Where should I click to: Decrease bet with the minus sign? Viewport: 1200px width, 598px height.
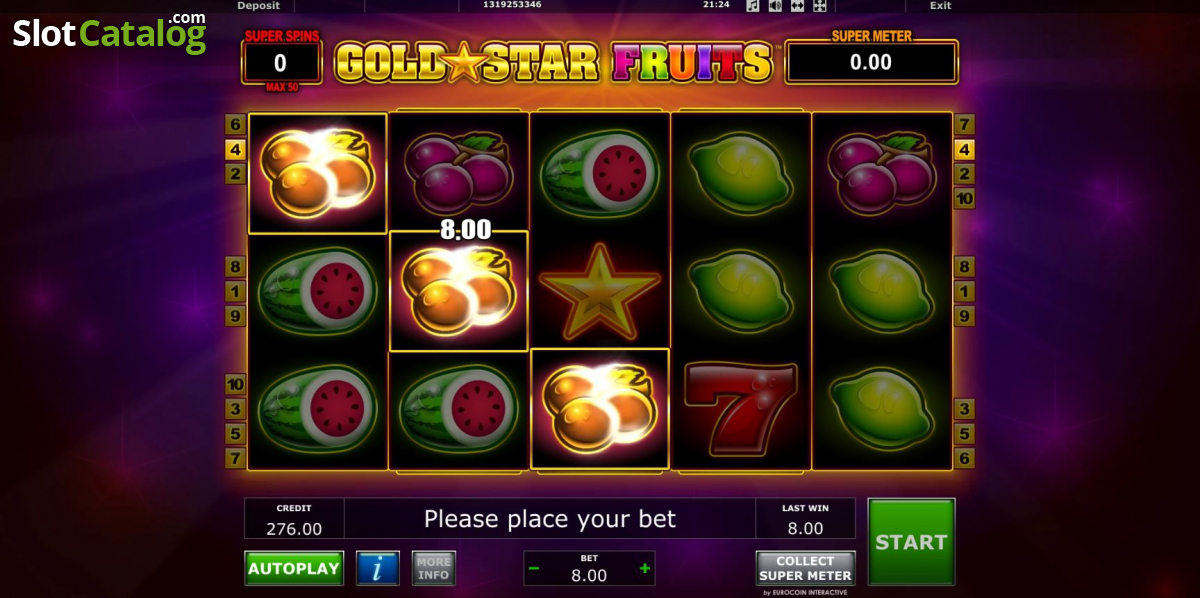tap(534, 569)
